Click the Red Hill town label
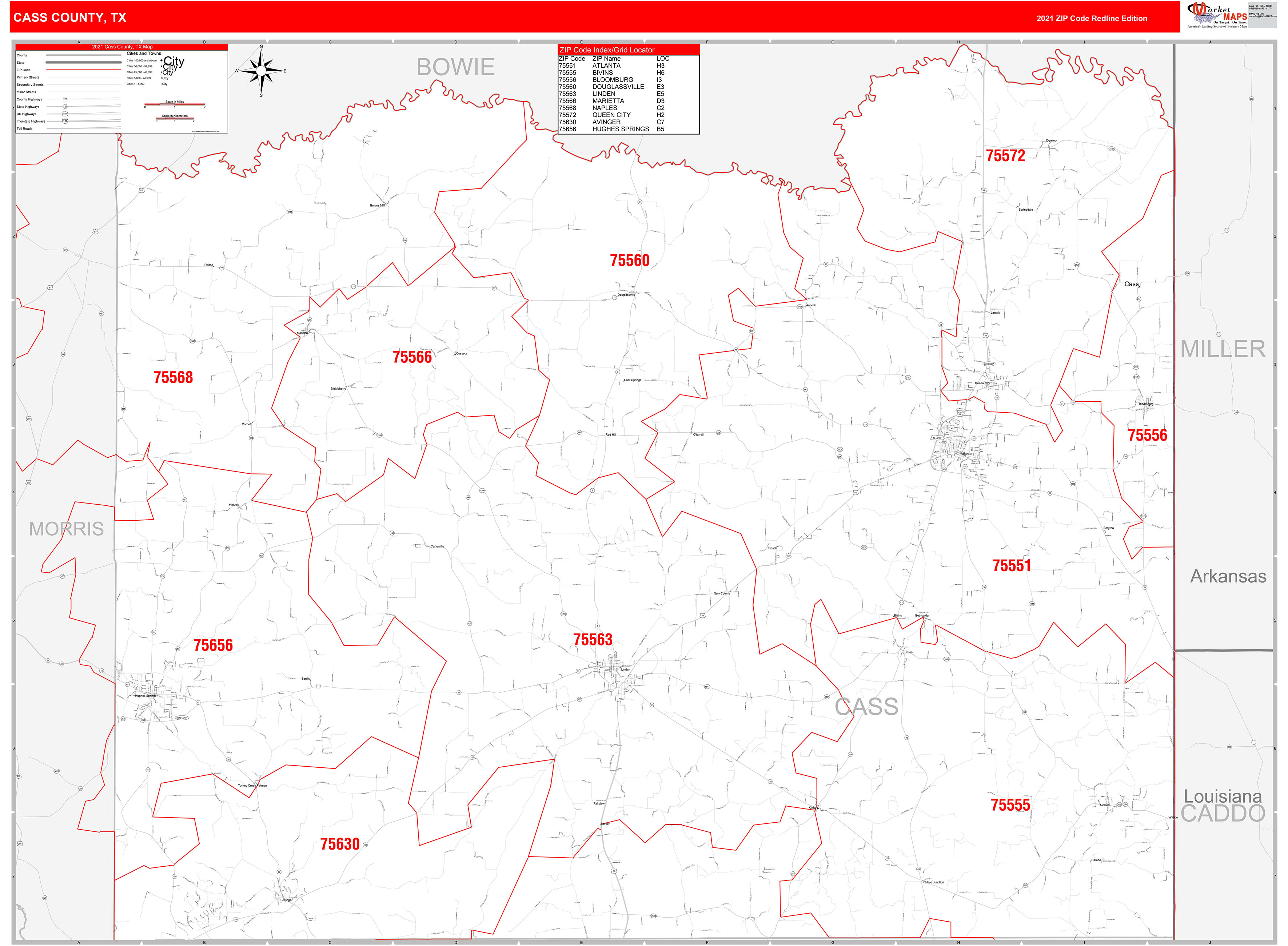 point(611,435)
